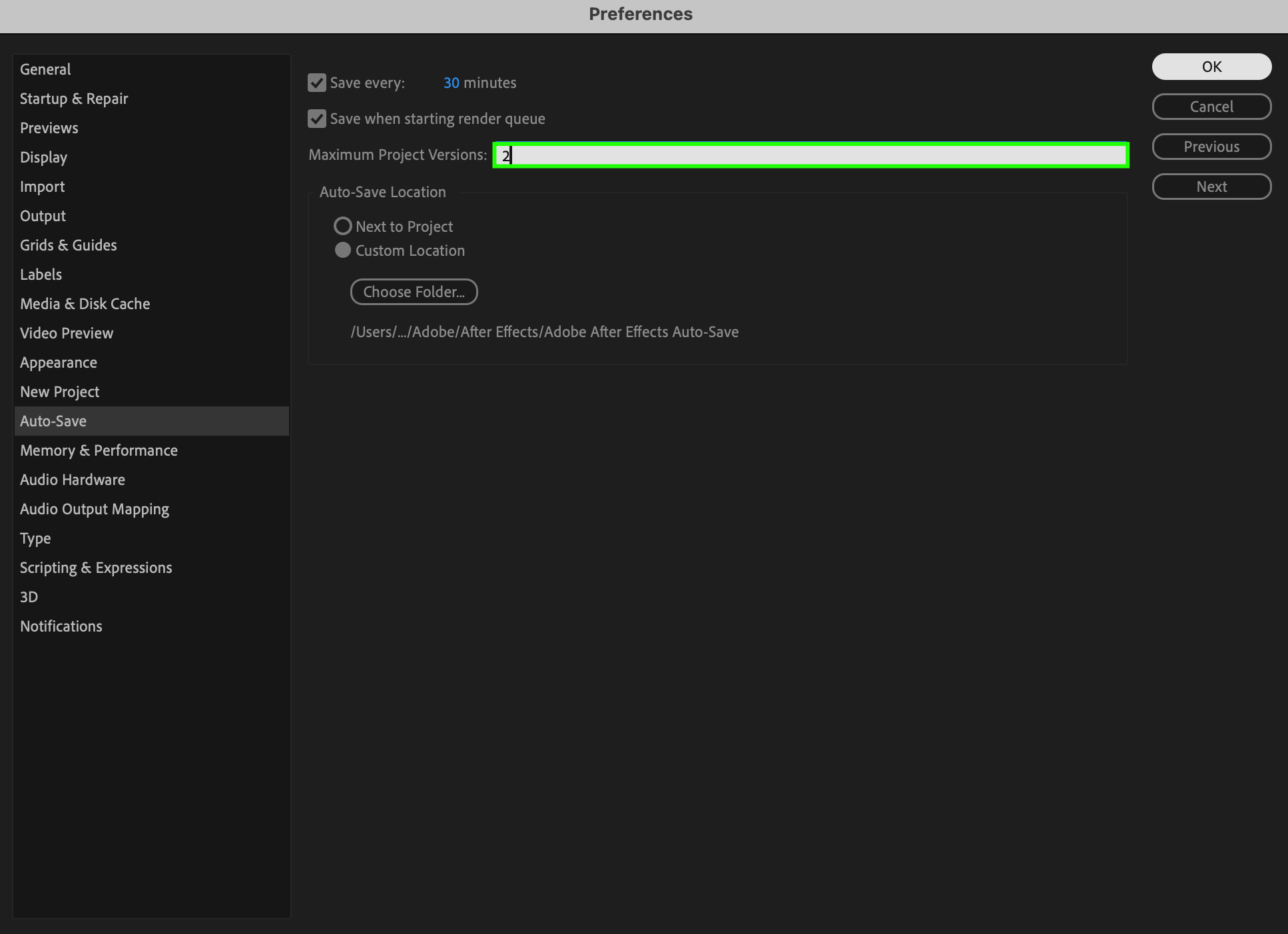Open Media & Disk Cache preferences
The width and height of the screenshot is (1288, 934).
(x=85, y=304)
